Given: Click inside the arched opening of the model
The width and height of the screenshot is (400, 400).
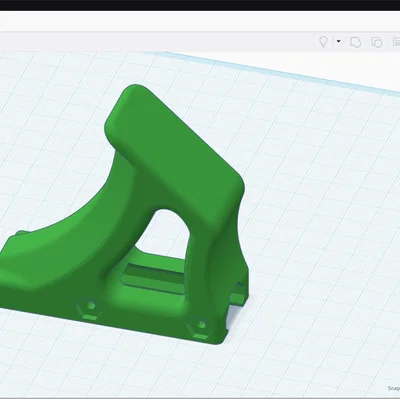Looking at the screenshot, I should pyautogui.click(x=163, y=233).
